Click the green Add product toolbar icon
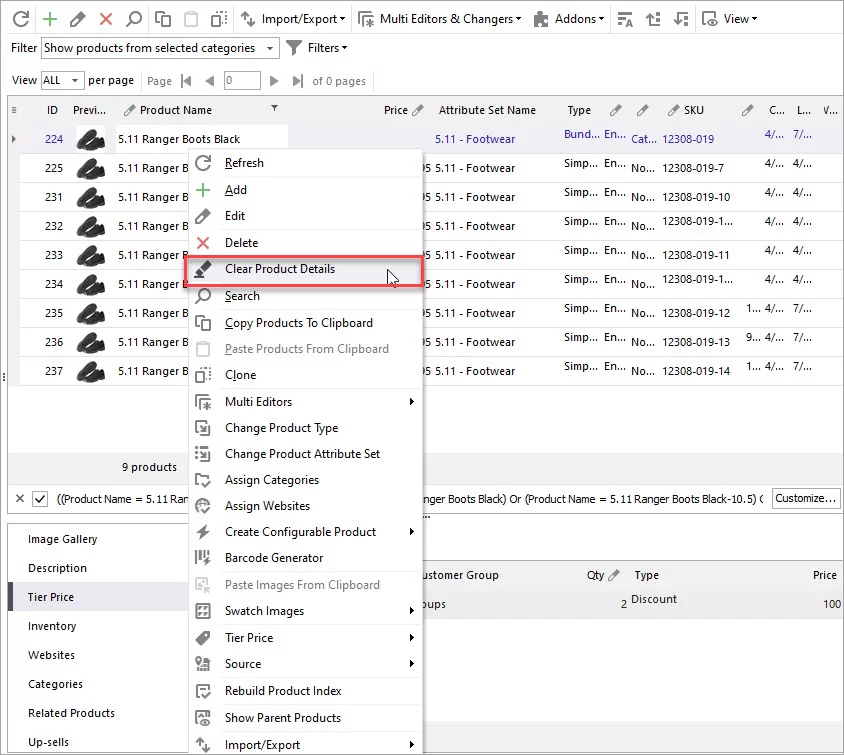 click(50, 19)
